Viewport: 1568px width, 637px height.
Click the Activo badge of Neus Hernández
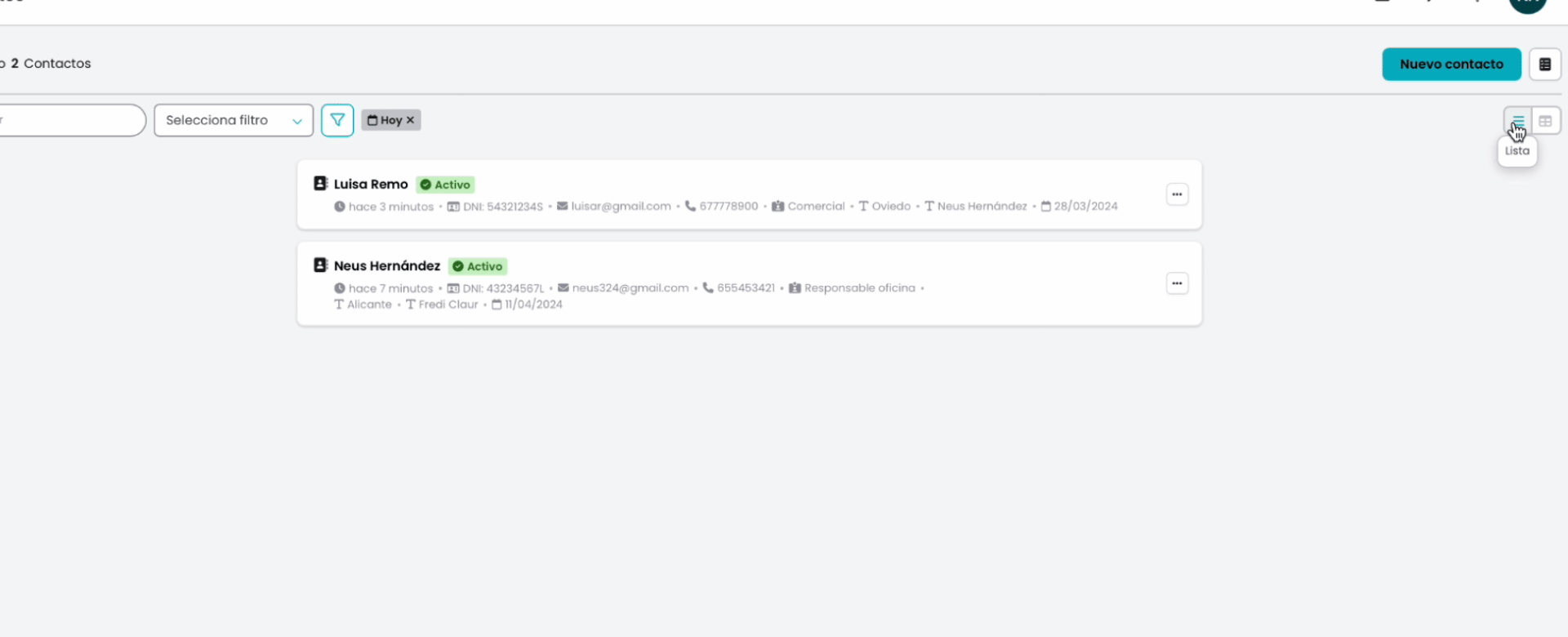pyautogui.click(x=478, y=266)
